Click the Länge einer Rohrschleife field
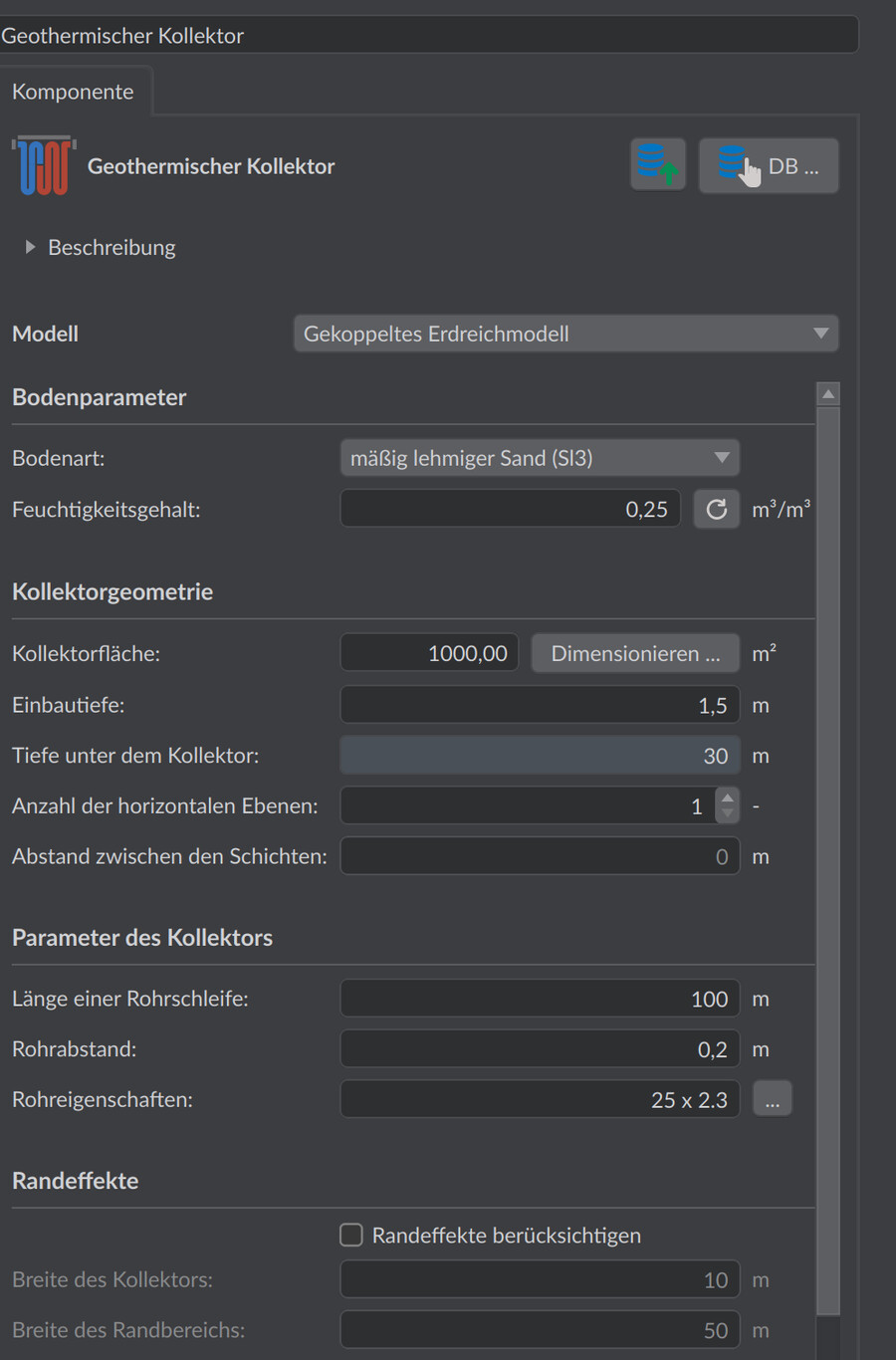This screenshot has height=1360, width=896. (x=540, y=999)
